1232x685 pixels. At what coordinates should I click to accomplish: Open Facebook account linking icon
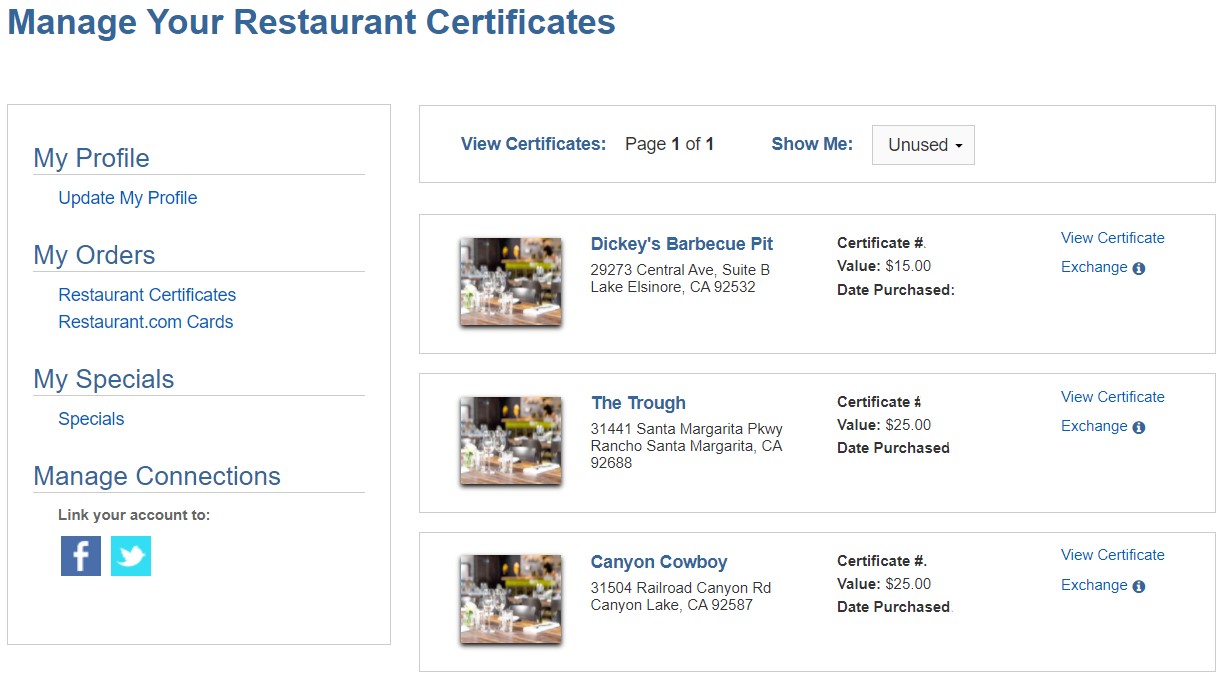80,556
